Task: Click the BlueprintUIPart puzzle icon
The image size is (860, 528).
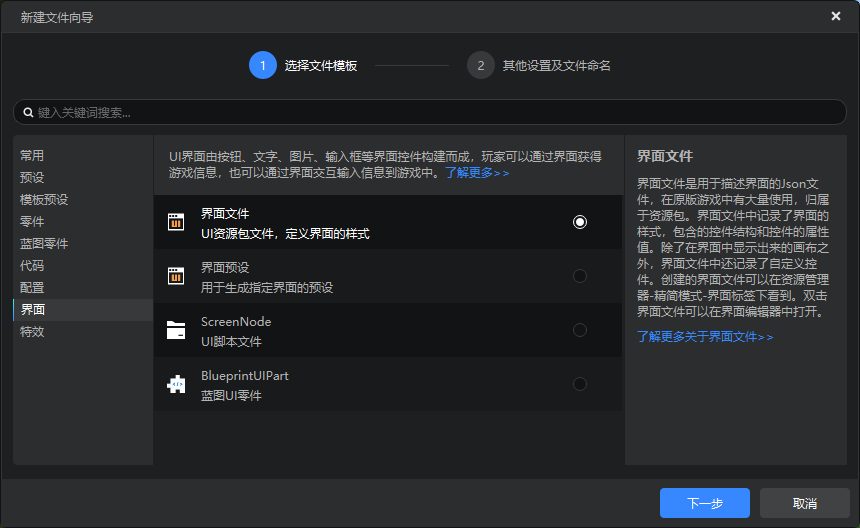Action: [x=176, y=384]
